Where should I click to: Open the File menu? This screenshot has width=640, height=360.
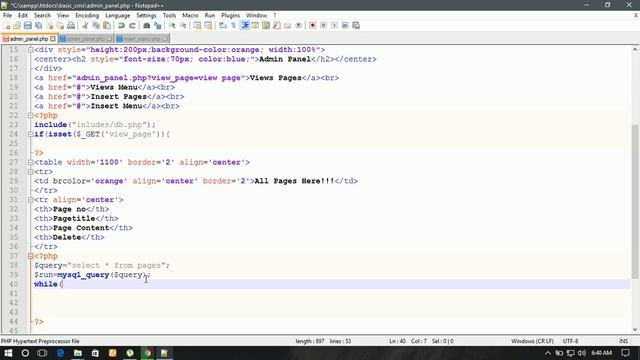tap(7, 15)
